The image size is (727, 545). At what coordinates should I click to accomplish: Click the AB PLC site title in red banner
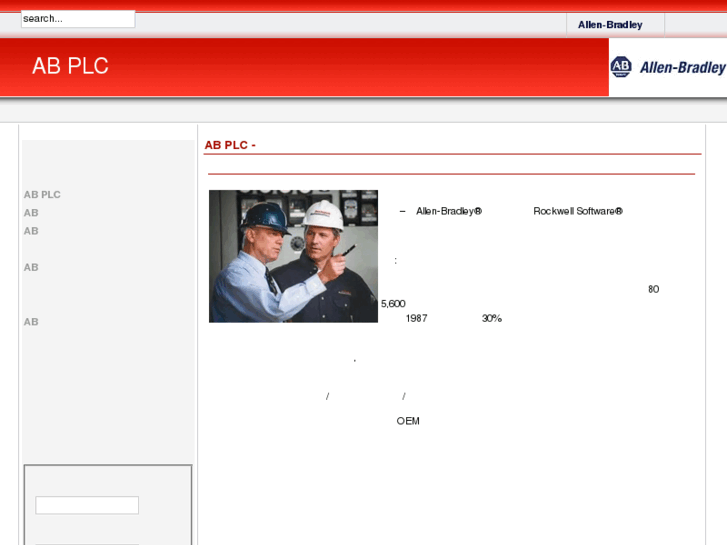pyautogui.click(x=70, y=66)
